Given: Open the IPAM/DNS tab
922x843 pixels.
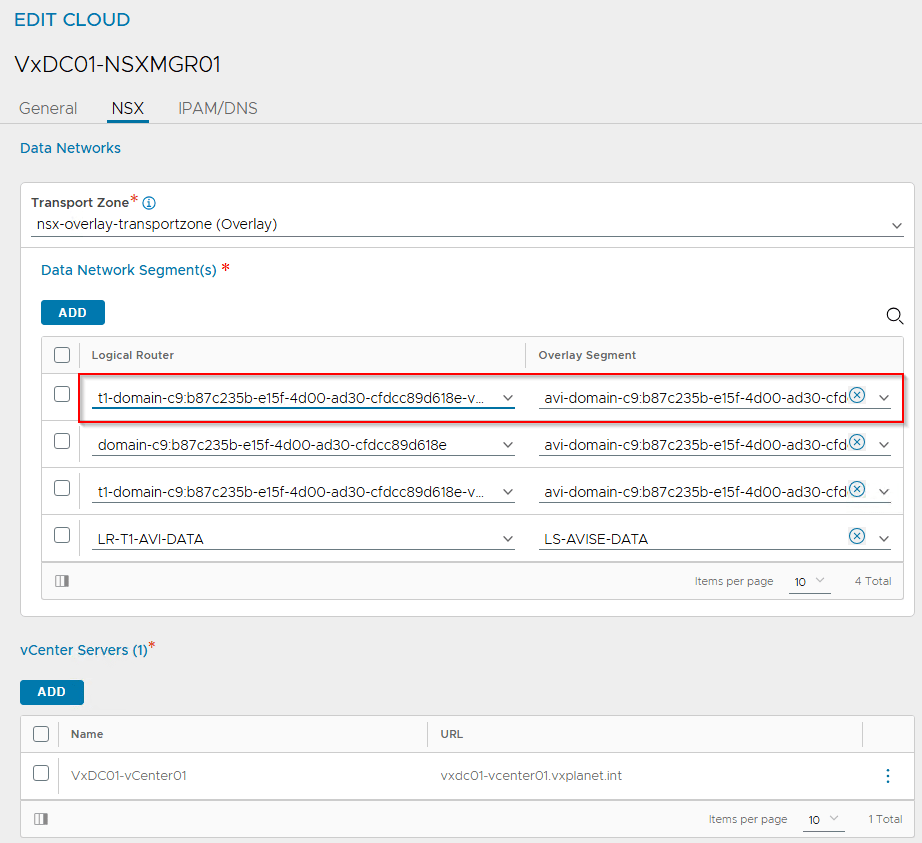Looking at the screenshot, I should point(218,108).
